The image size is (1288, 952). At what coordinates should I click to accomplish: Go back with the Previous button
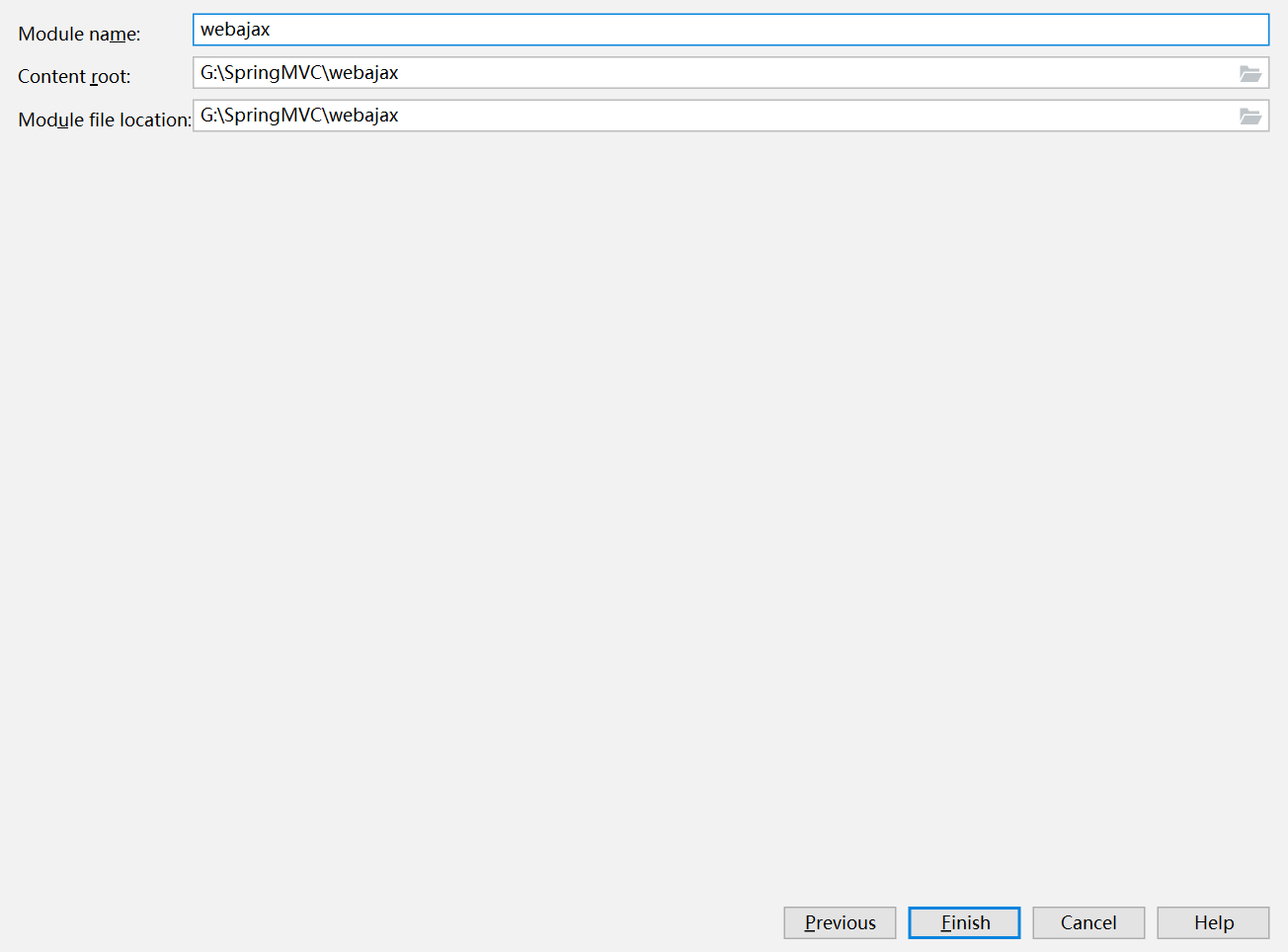[x=840, y=922]
